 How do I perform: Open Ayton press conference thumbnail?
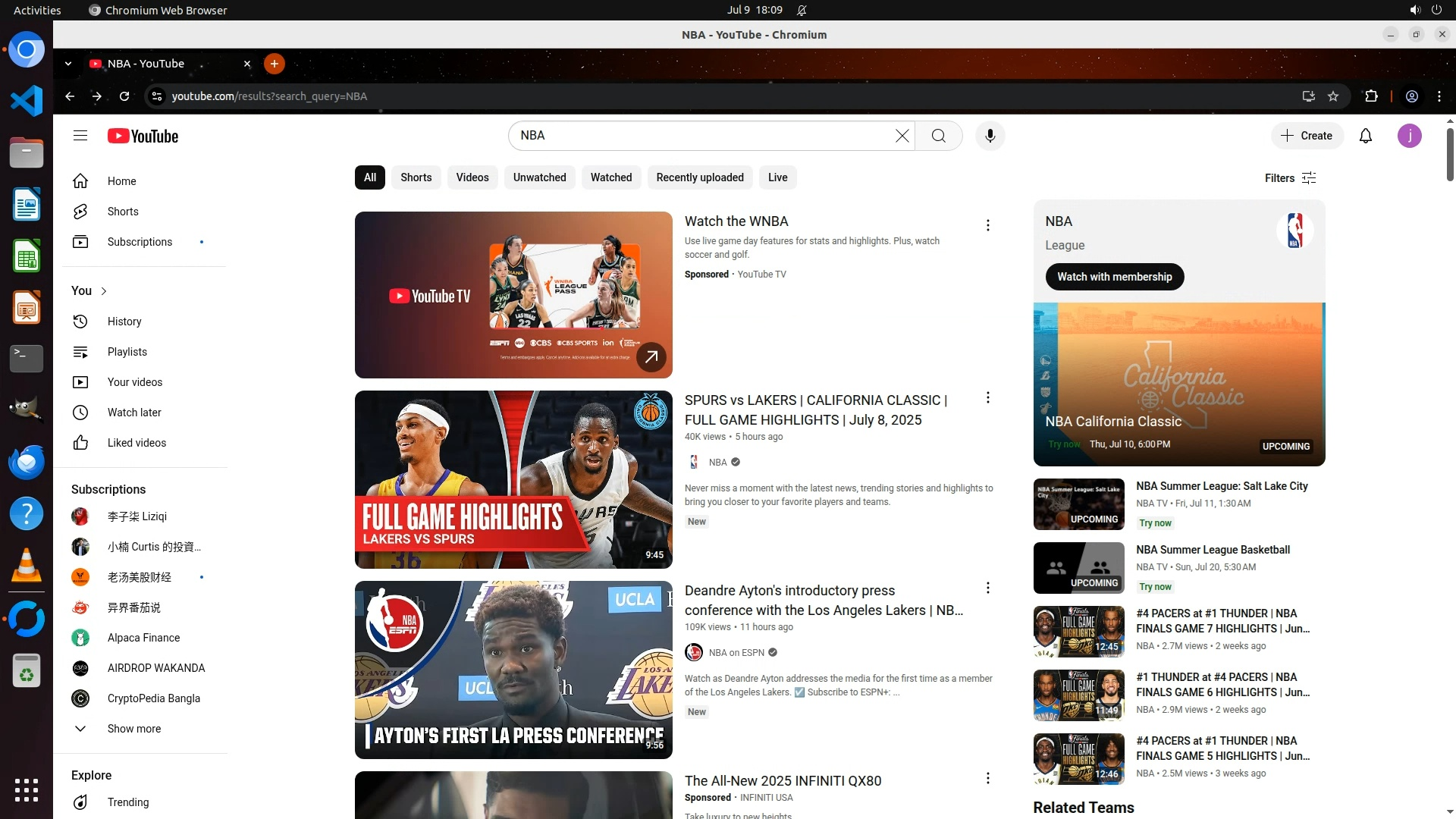click(x=513, y=670)
